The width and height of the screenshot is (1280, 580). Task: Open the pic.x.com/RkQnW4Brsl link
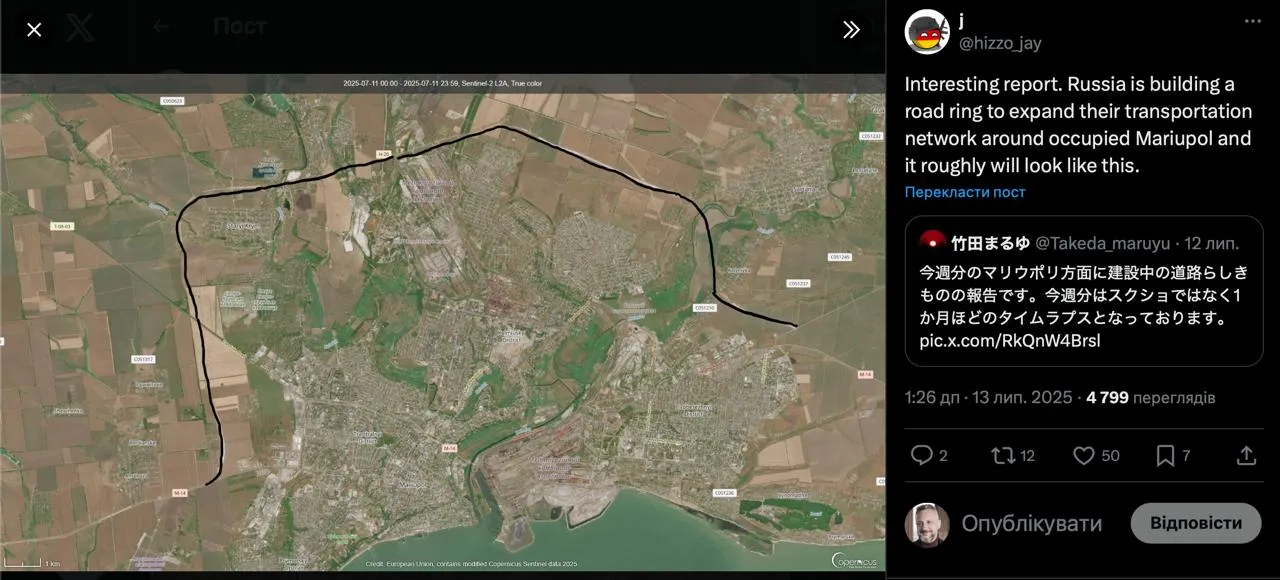[x=1010, y=341]
